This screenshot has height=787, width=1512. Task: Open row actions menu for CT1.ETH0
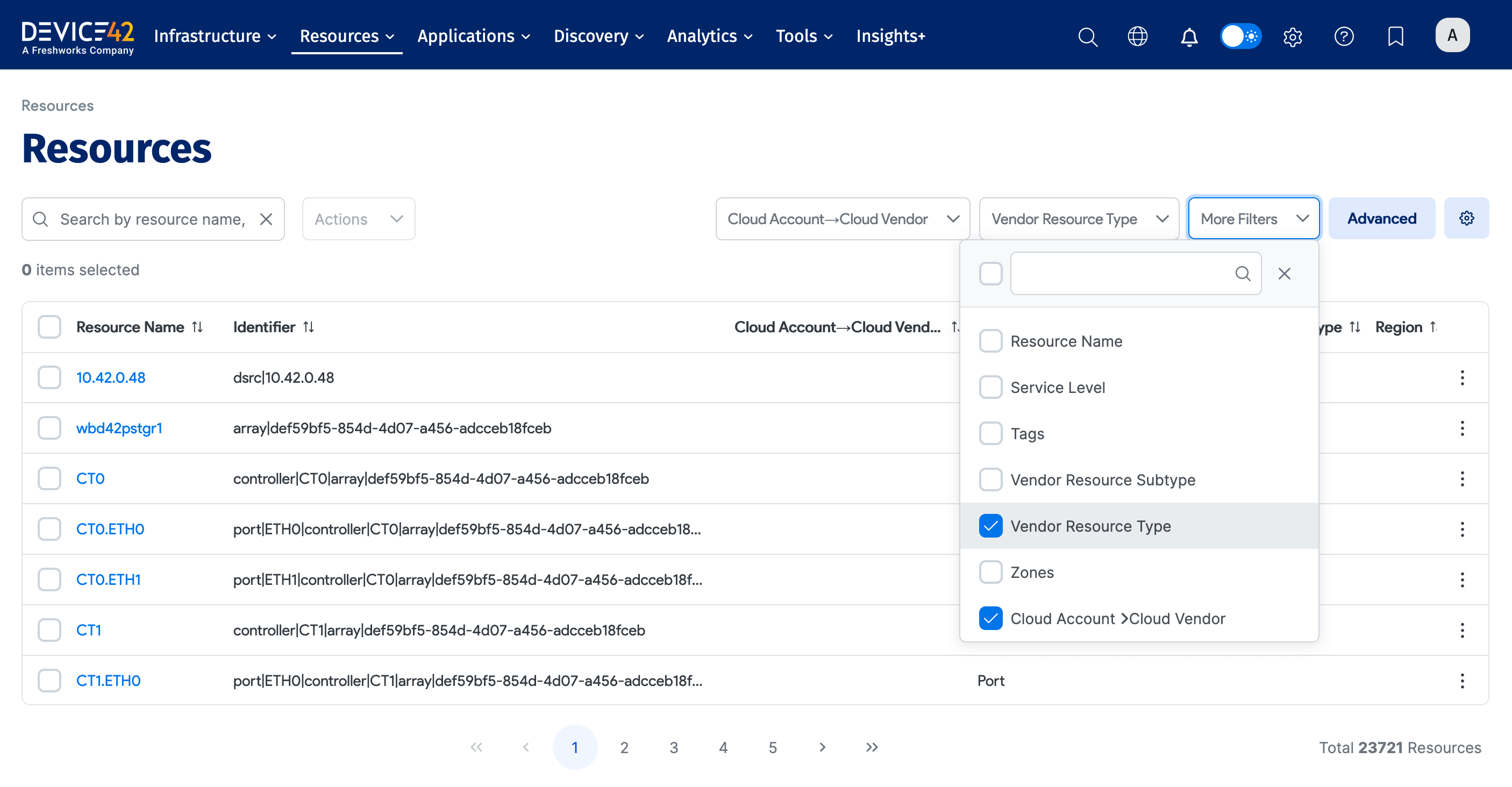point(1462,681)
